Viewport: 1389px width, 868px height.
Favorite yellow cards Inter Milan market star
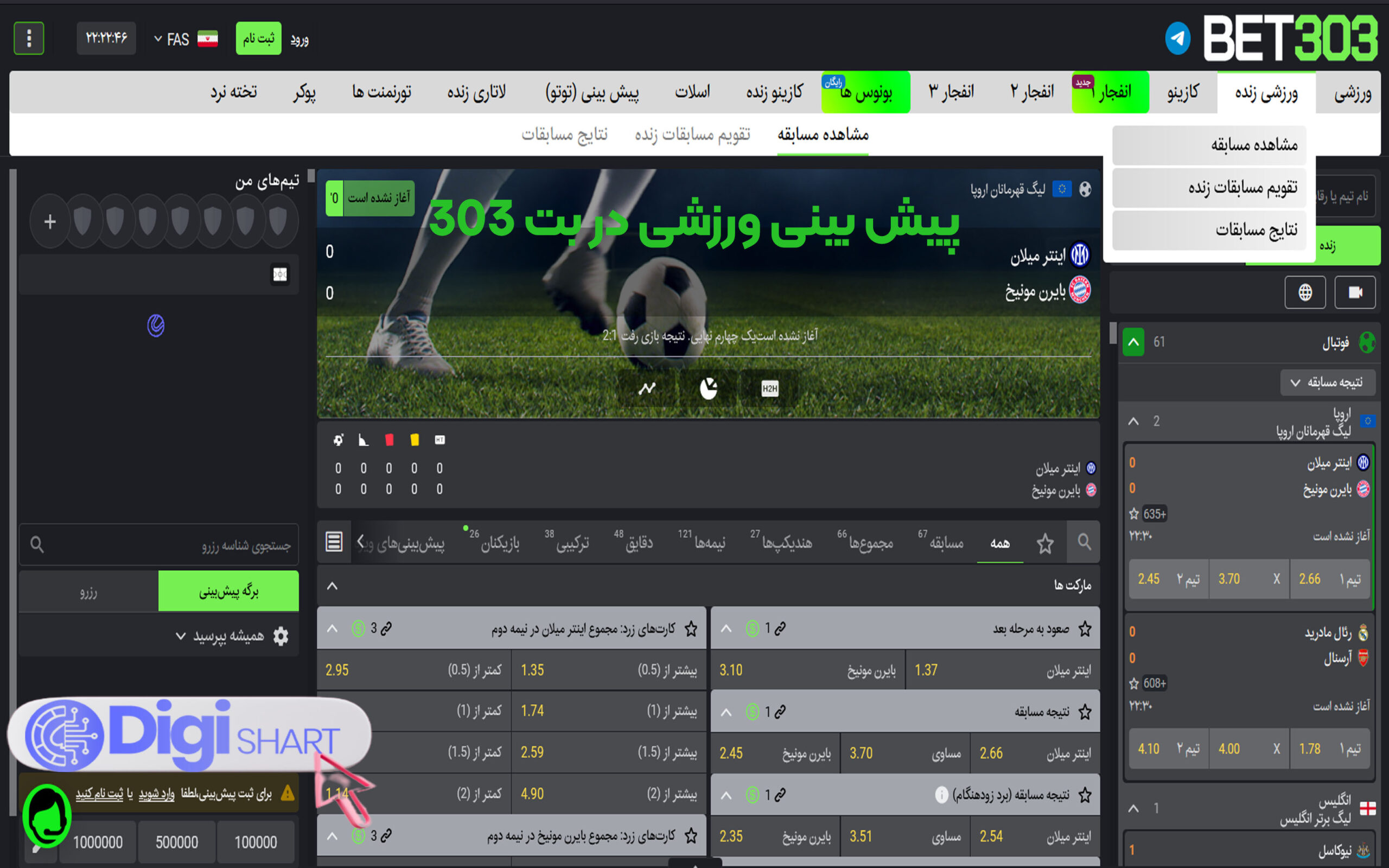coord(691,629)
